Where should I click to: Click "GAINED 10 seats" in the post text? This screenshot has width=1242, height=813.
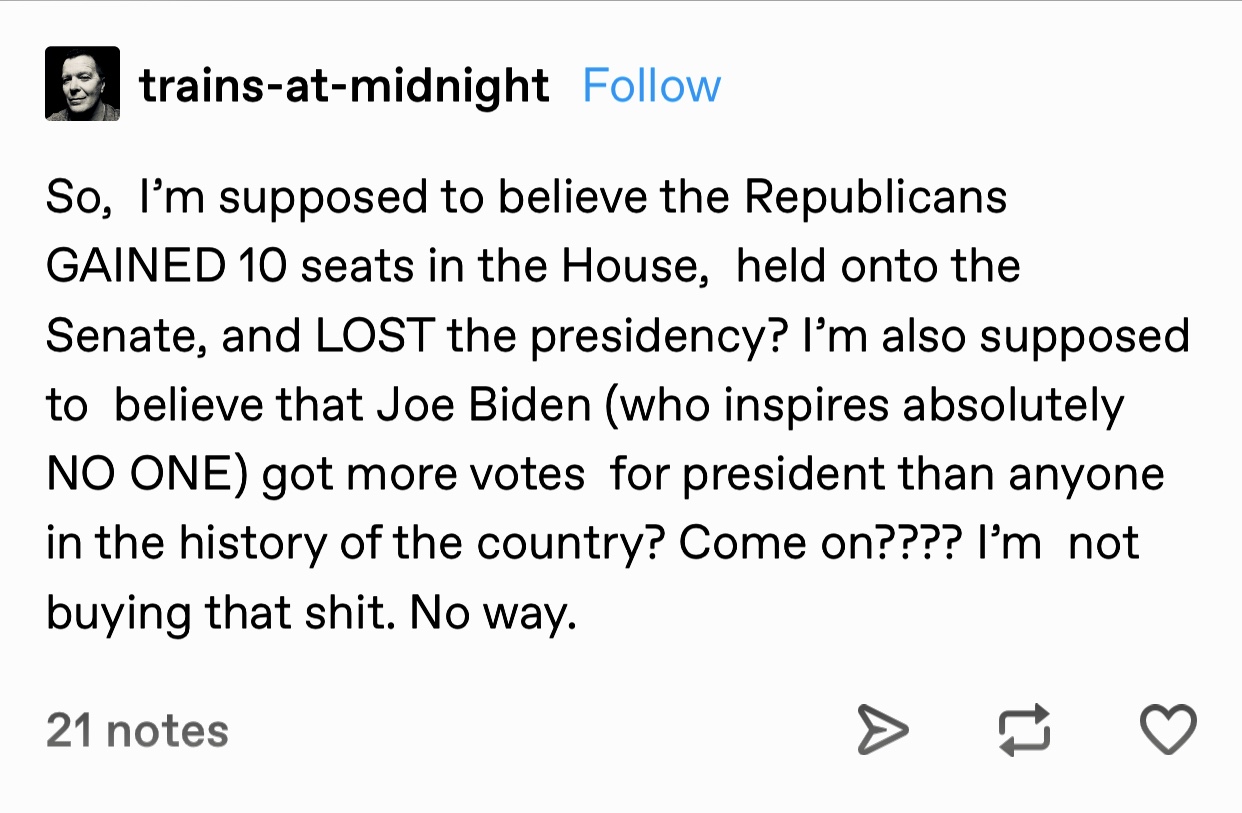169,266
